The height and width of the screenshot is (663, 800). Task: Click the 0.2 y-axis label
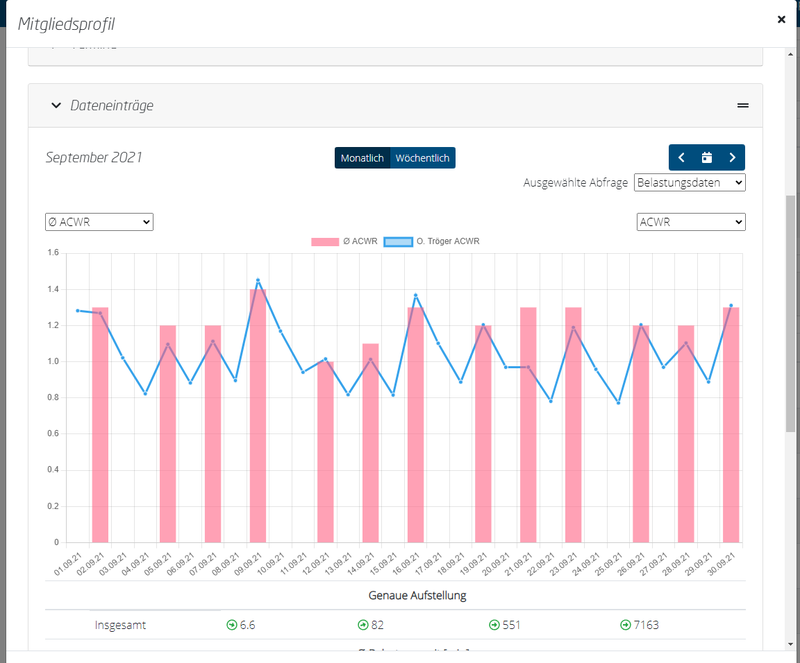click(x=53, y=506)
